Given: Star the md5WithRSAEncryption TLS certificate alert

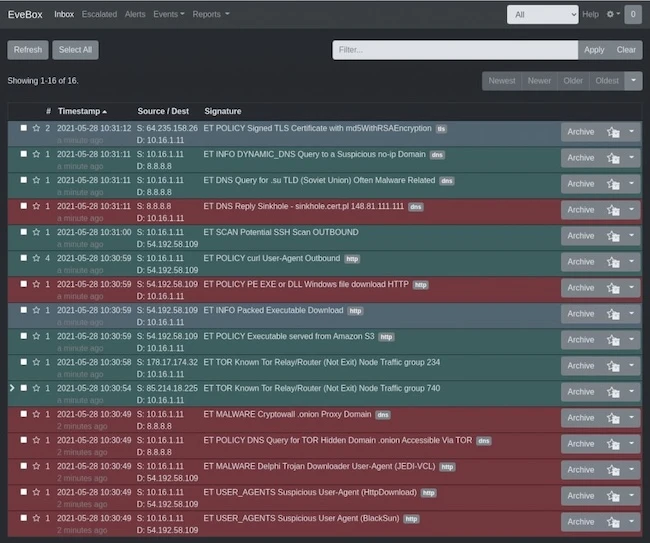Looking at the screenshot, I should (36, 129).
